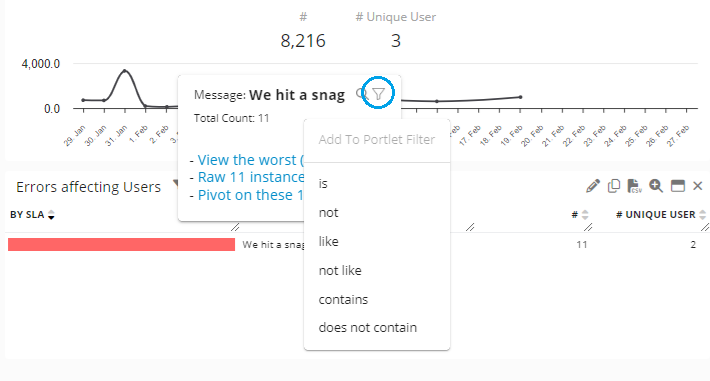Open the 'Raw 11 instances' link
Viewport: 710px width, 381px height.
pos(251,177)
